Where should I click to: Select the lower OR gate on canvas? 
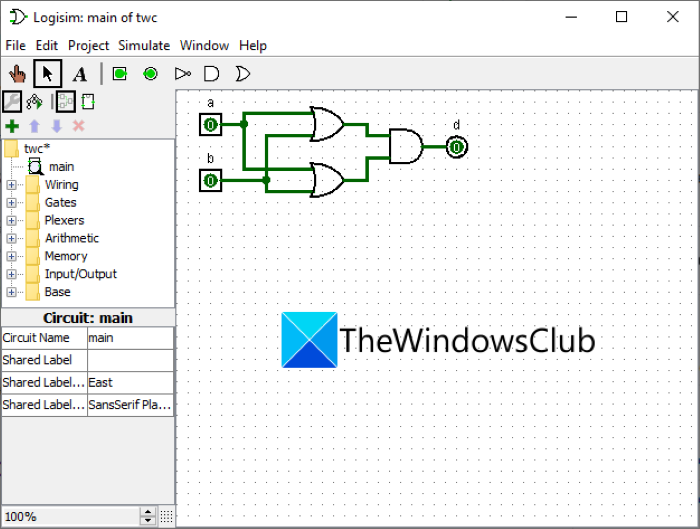[328, 180]
